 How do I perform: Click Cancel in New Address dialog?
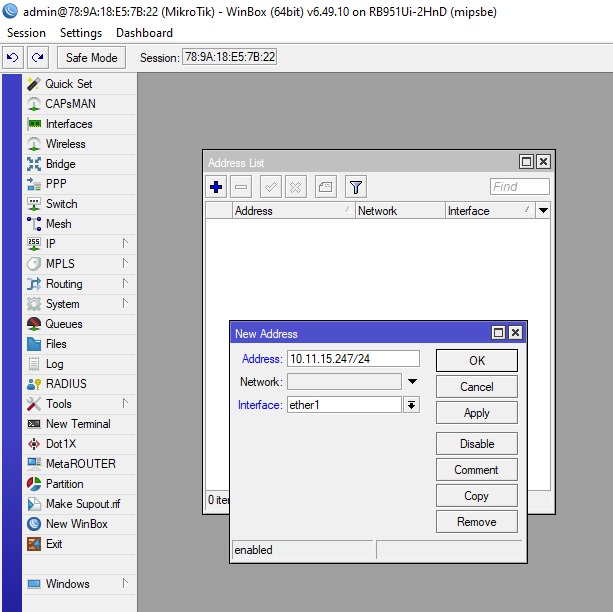(x=477, y=387)
